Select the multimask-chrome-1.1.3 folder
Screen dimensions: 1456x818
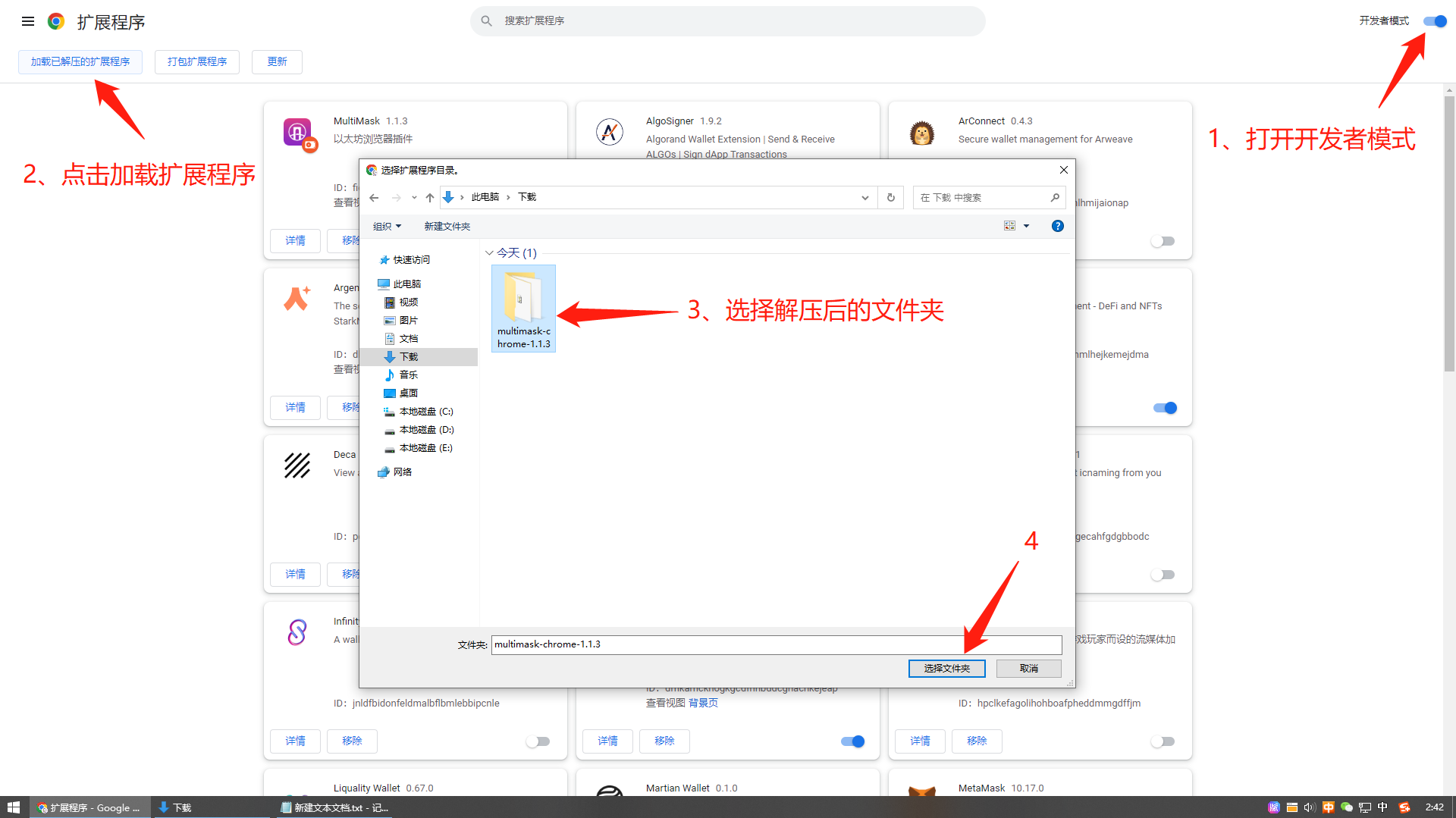524,309
